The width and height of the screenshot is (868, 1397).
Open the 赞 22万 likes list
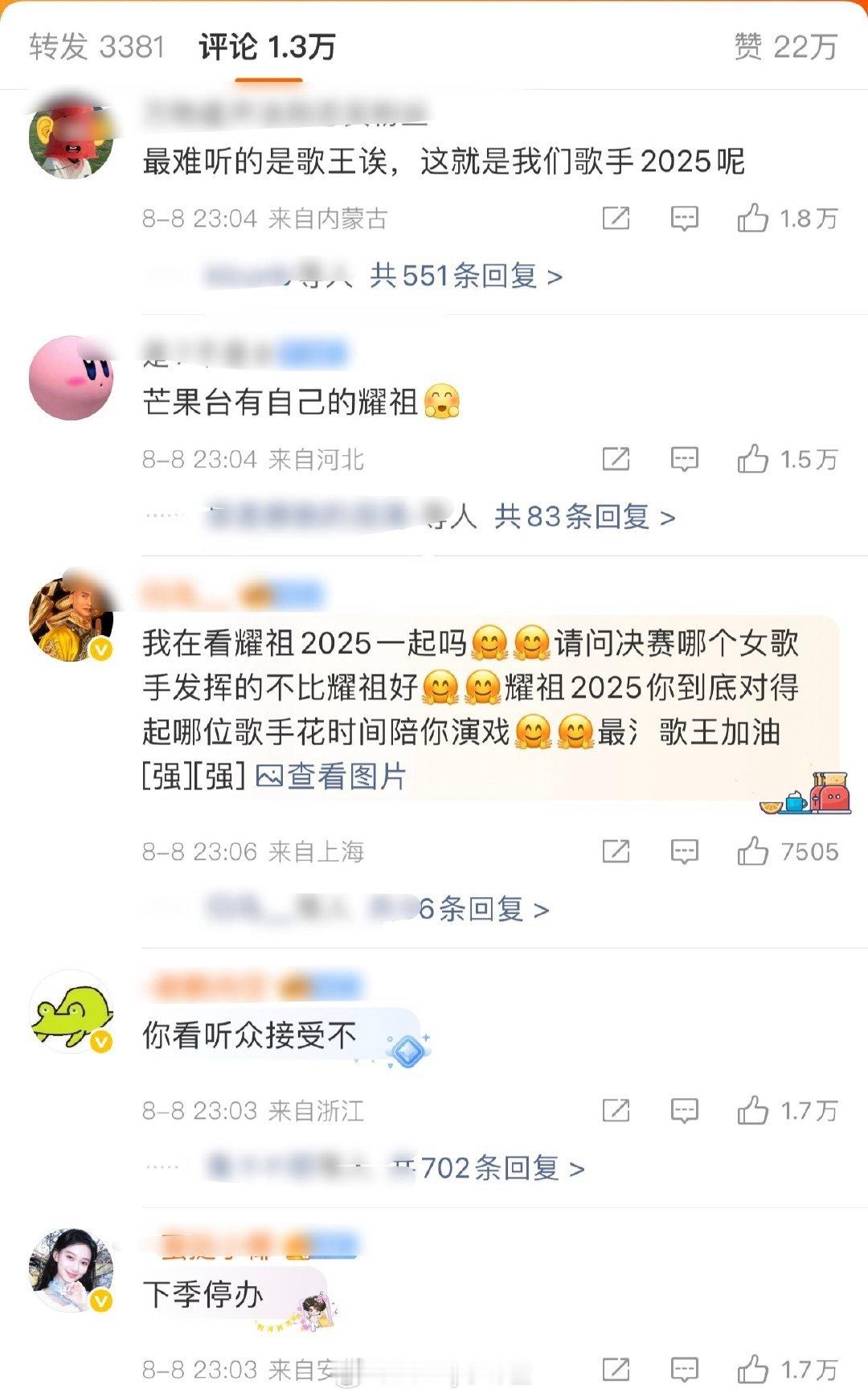pos(786,47)
